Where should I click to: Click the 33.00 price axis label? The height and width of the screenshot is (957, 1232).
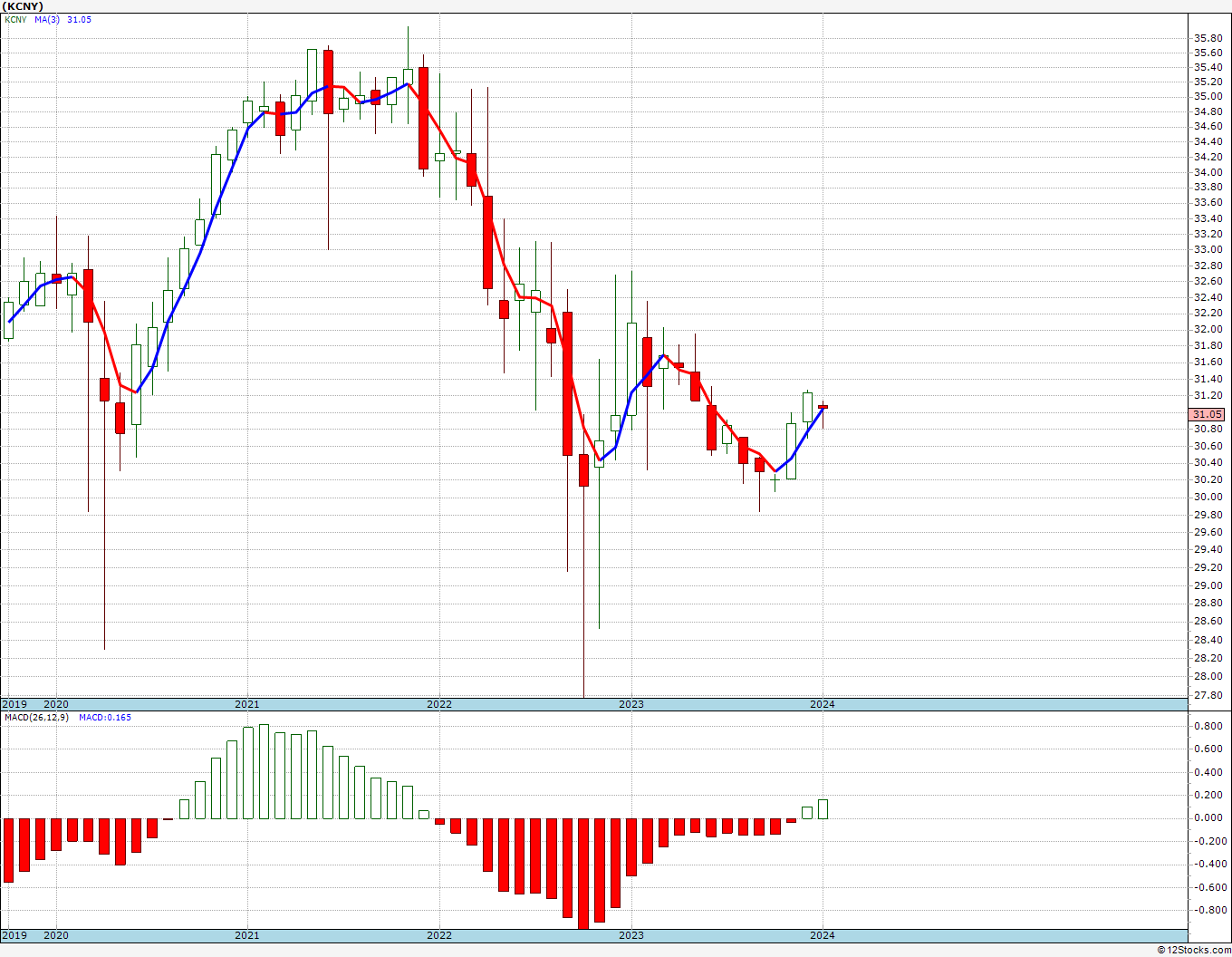pyautogui.click(x=1208, y=249)
